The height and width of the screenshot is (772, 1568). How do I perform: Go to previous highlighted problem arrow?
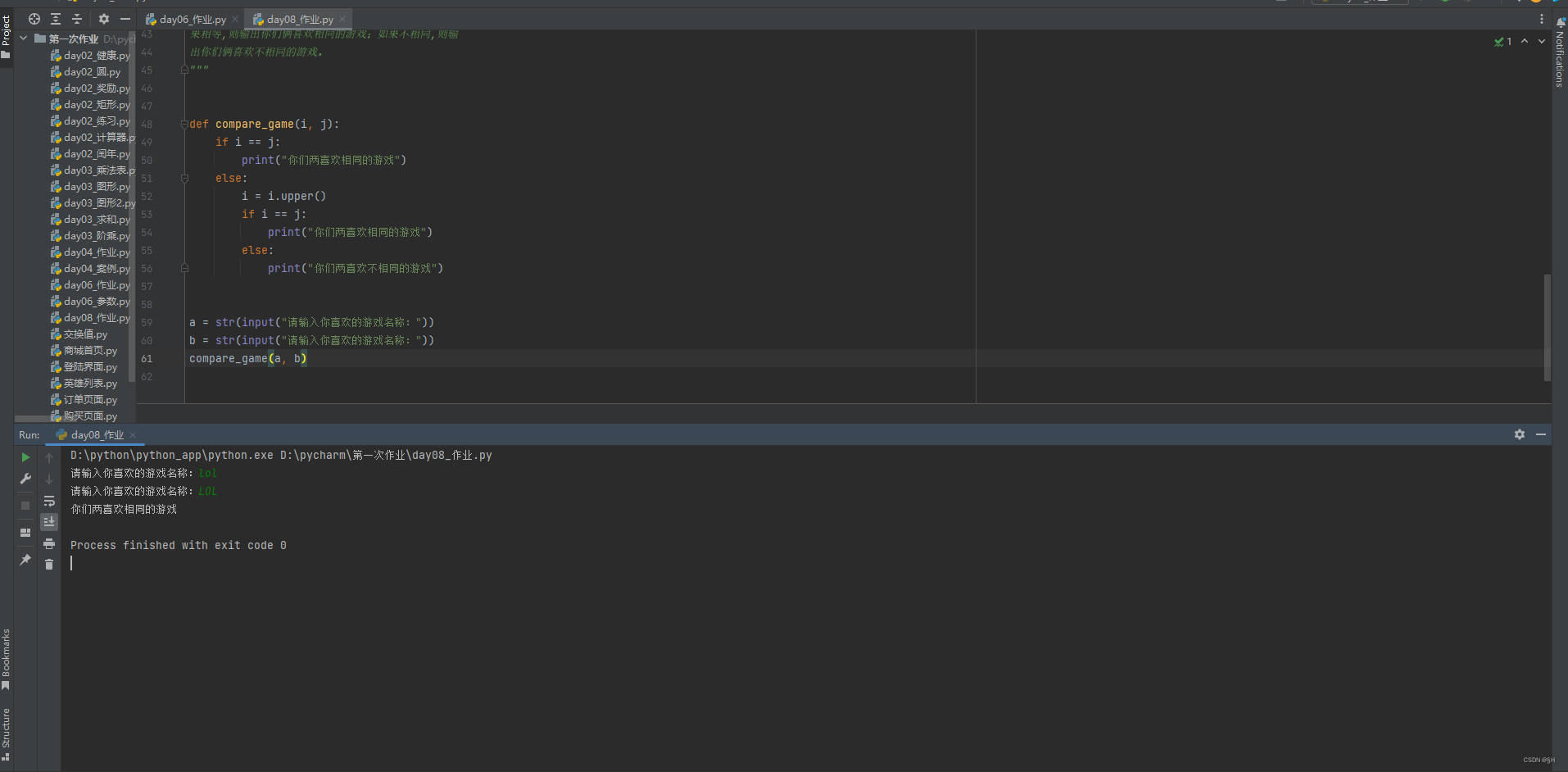point(1525,41)
